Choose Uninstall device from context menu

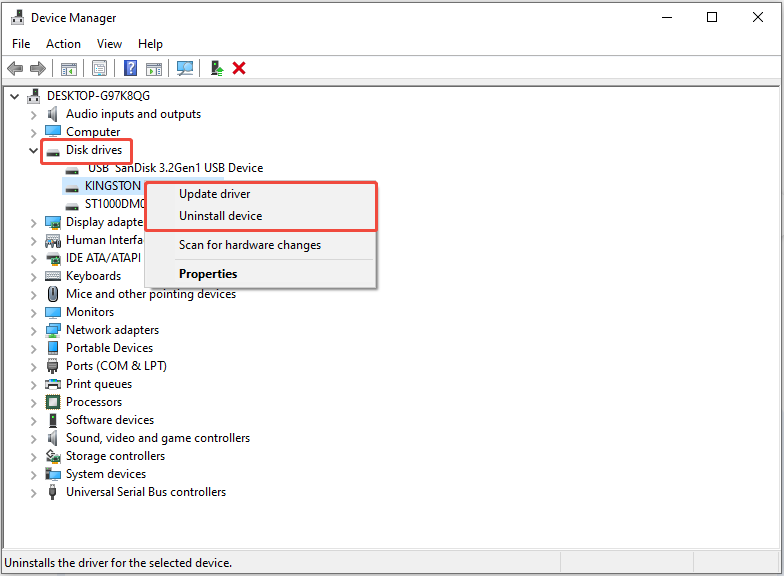260,216
